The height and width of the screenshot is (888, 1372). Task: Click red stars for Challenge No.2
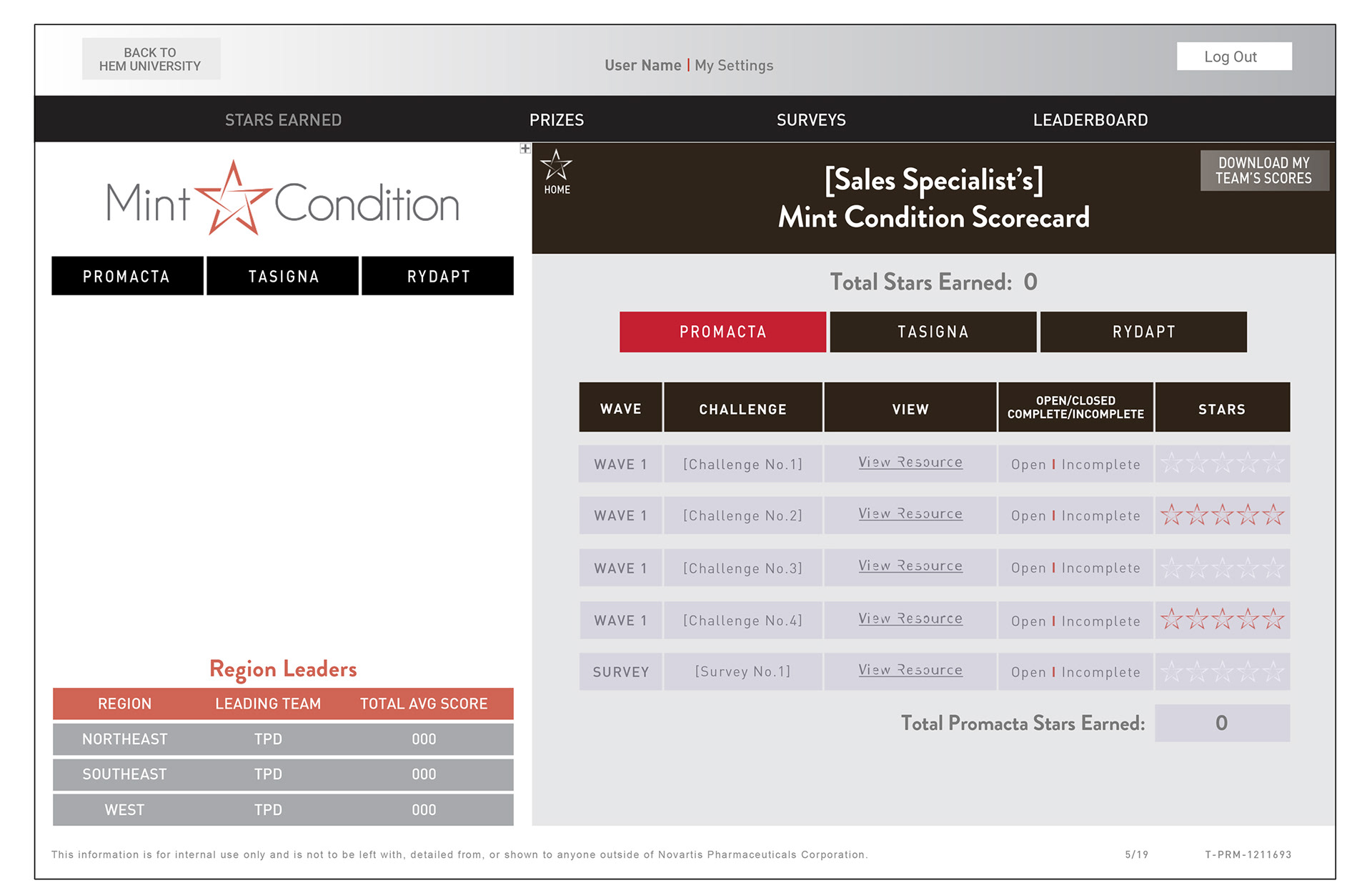point(1222,515)
